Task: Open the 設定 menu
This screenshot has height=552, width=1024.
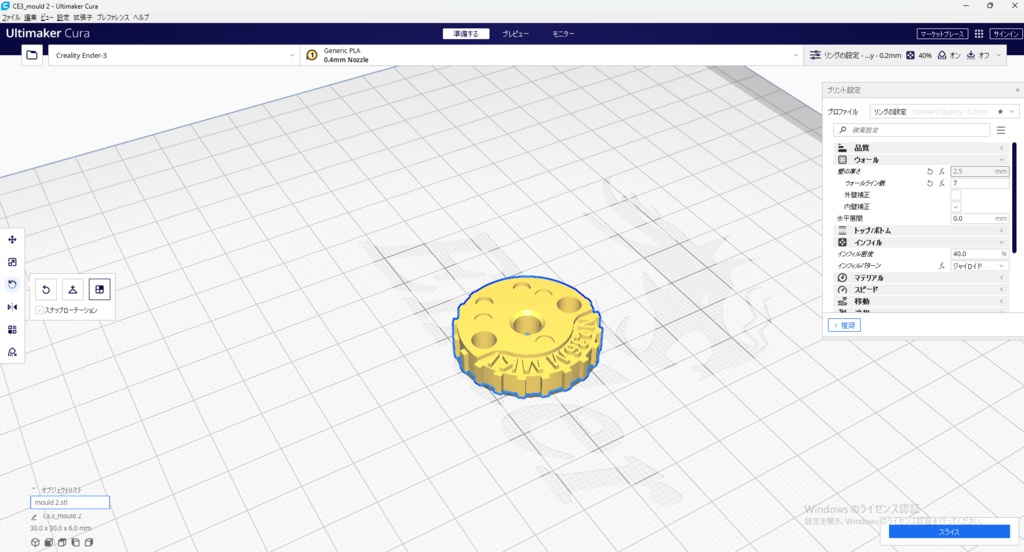Action: click(63, 18)
